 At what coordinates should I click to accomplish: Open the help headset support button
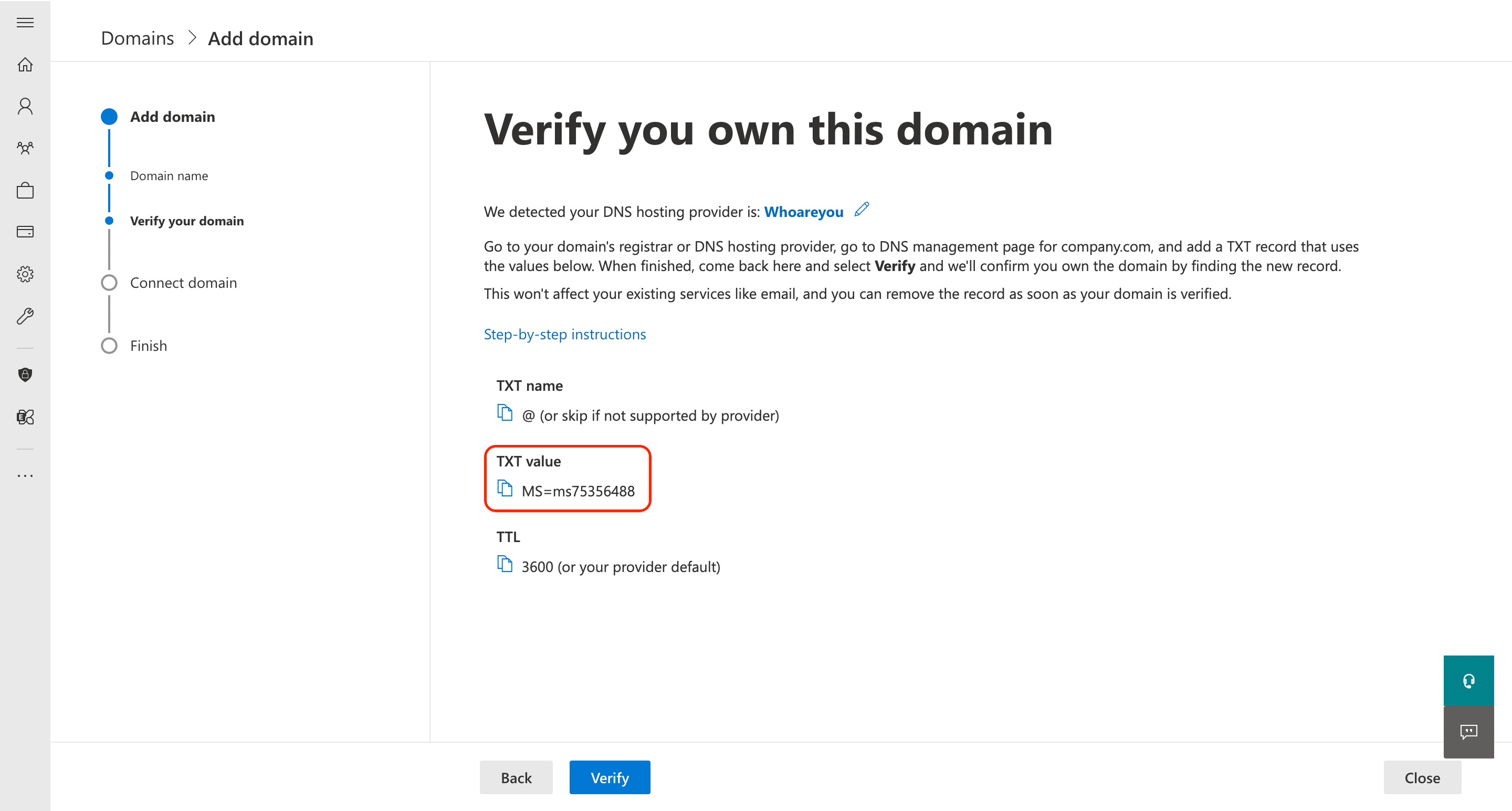click(x=1468, y=681)
